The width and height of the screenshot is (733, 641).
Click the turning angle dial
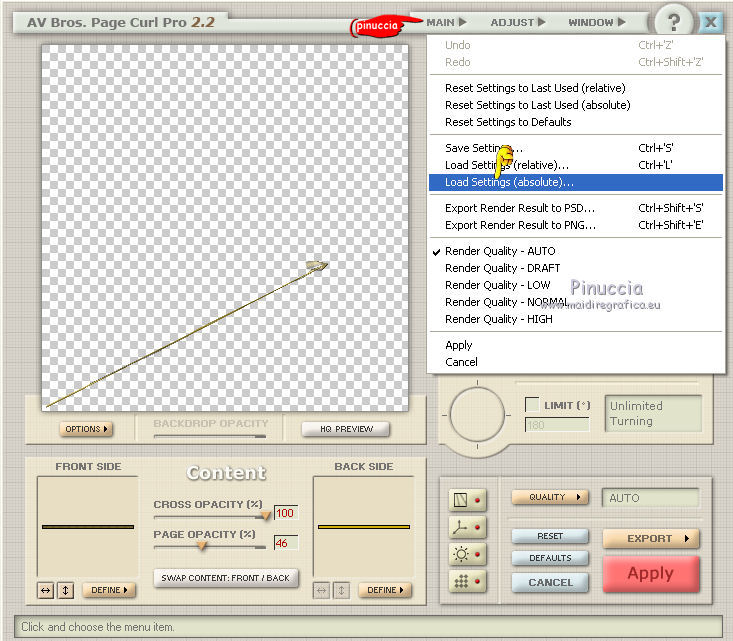coord(477,414)
